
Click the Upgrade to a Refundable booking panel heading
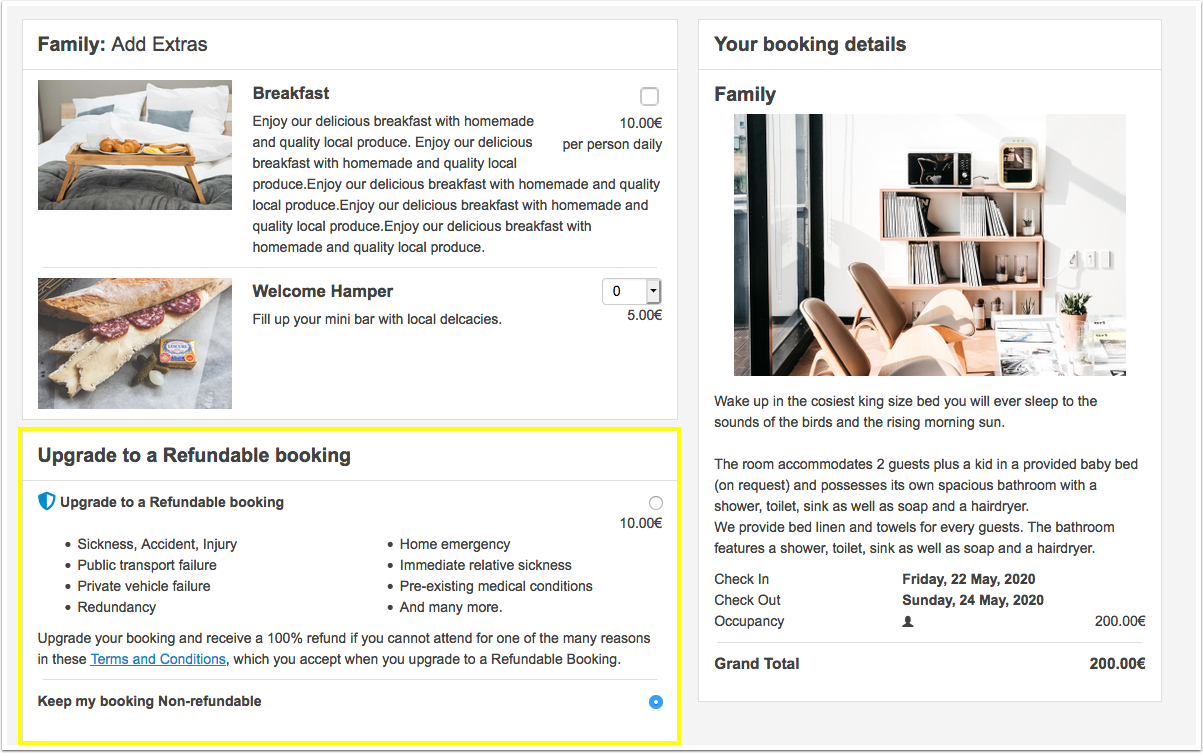[194, 455]
